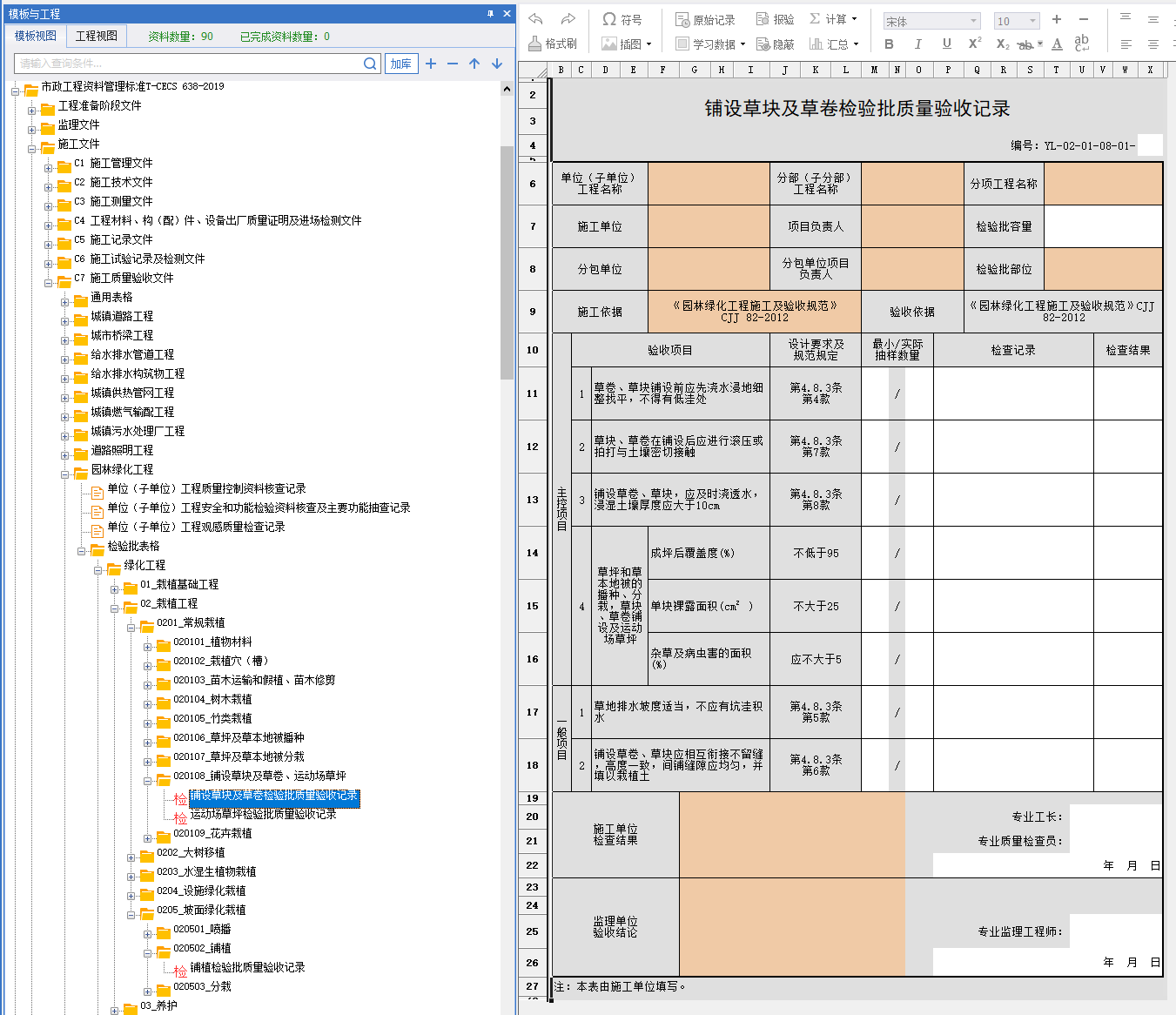Toggle underline formatting
The width and height of the screenshot is (1176, 1015).
(x=946, y=44)
